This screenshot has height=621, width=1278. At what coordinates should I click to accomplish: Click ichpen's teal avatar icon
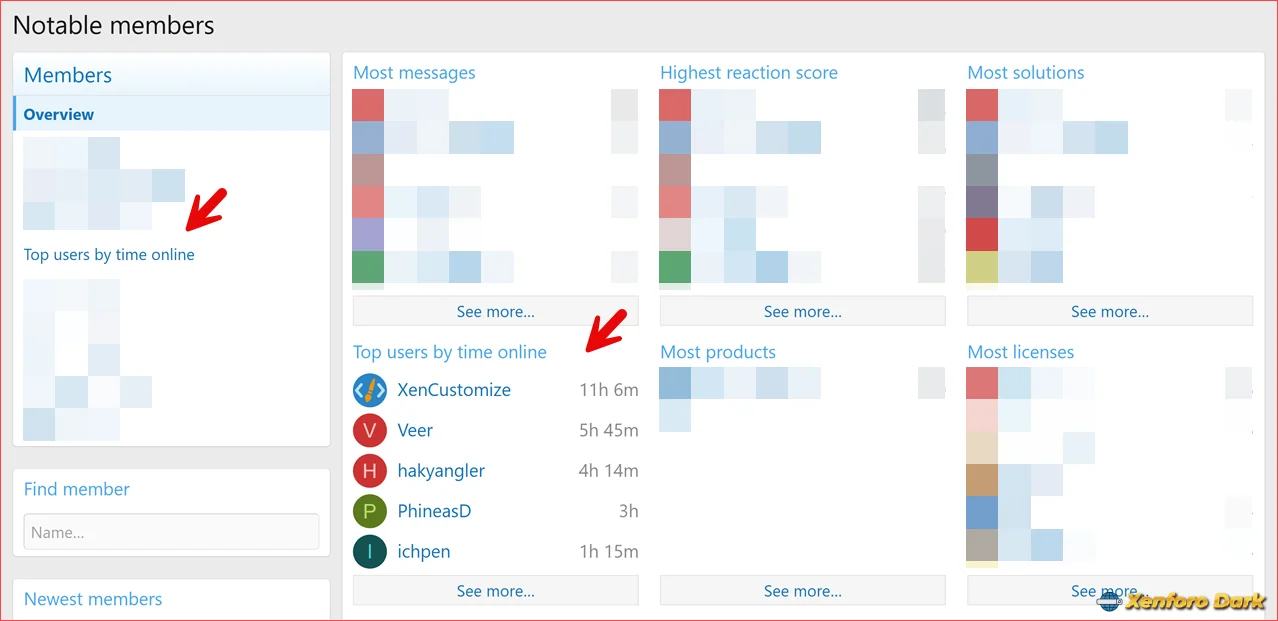pos(370,551)
